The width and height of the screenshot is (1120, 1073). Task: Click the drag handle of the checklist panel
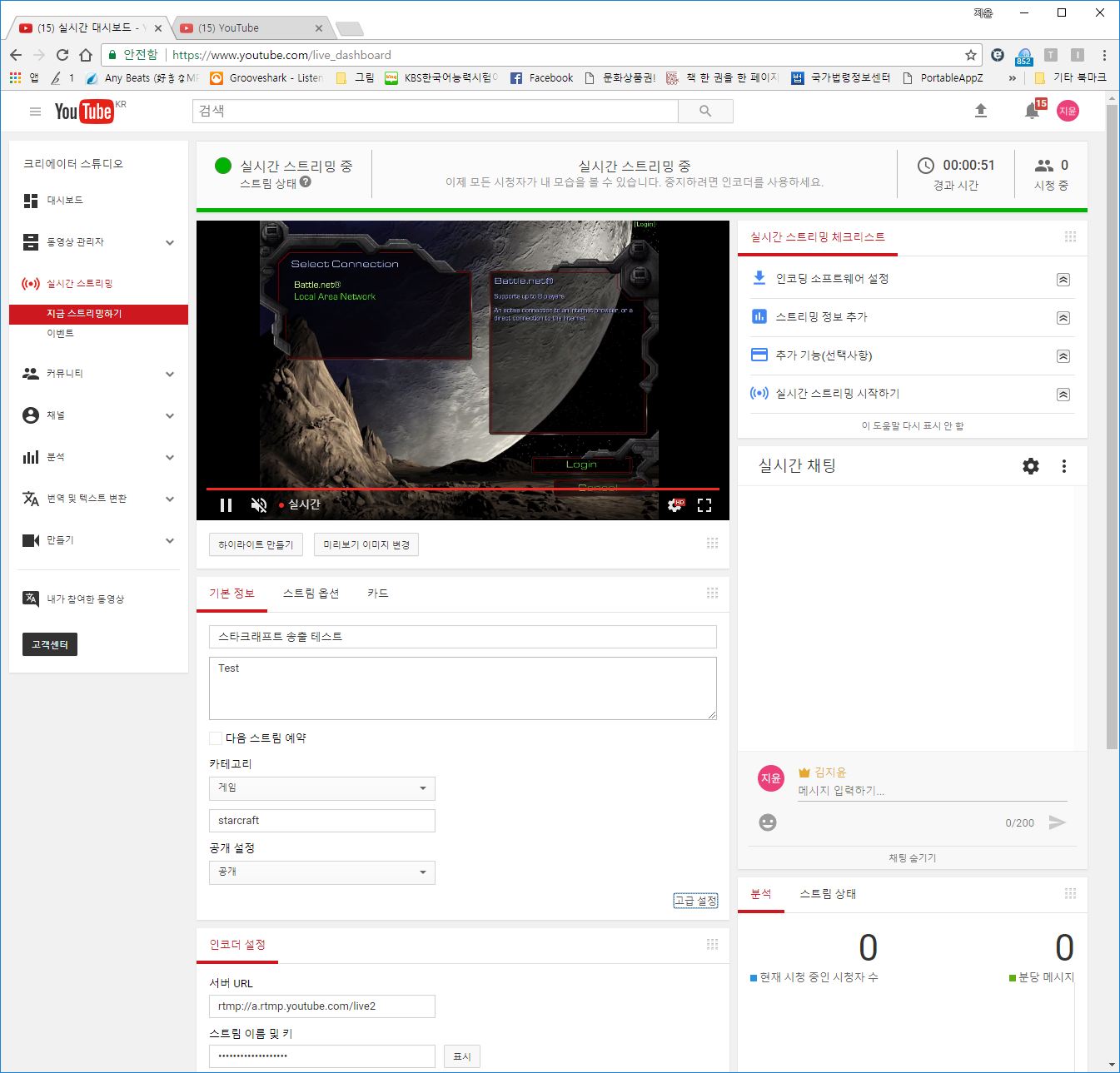tap(1070, 237)
